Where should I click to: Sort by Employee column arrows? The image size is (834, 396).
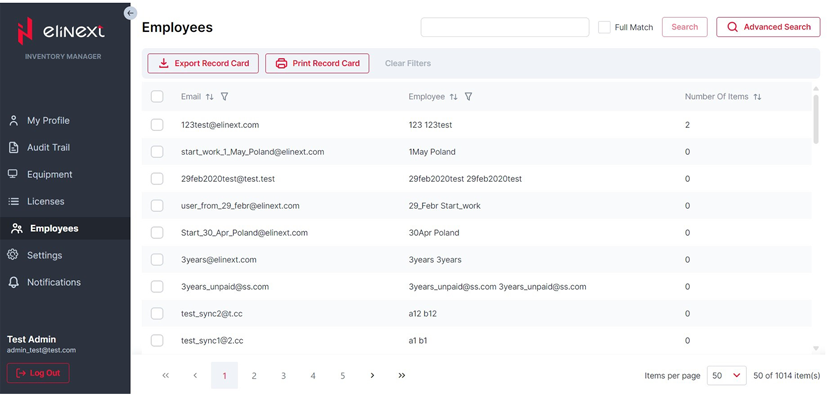click(x=453, y=97)
